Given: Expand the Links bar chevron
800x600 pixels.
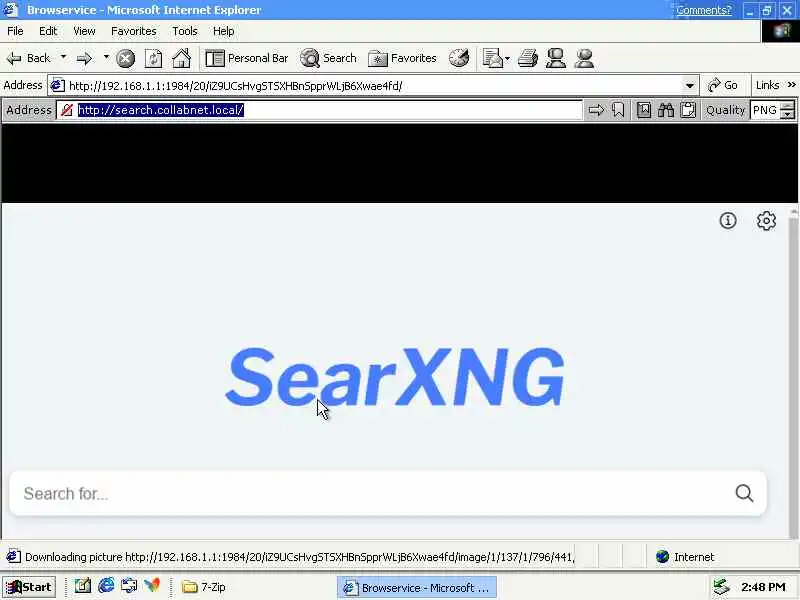Looking at the screenshot, I should (792, 85).
